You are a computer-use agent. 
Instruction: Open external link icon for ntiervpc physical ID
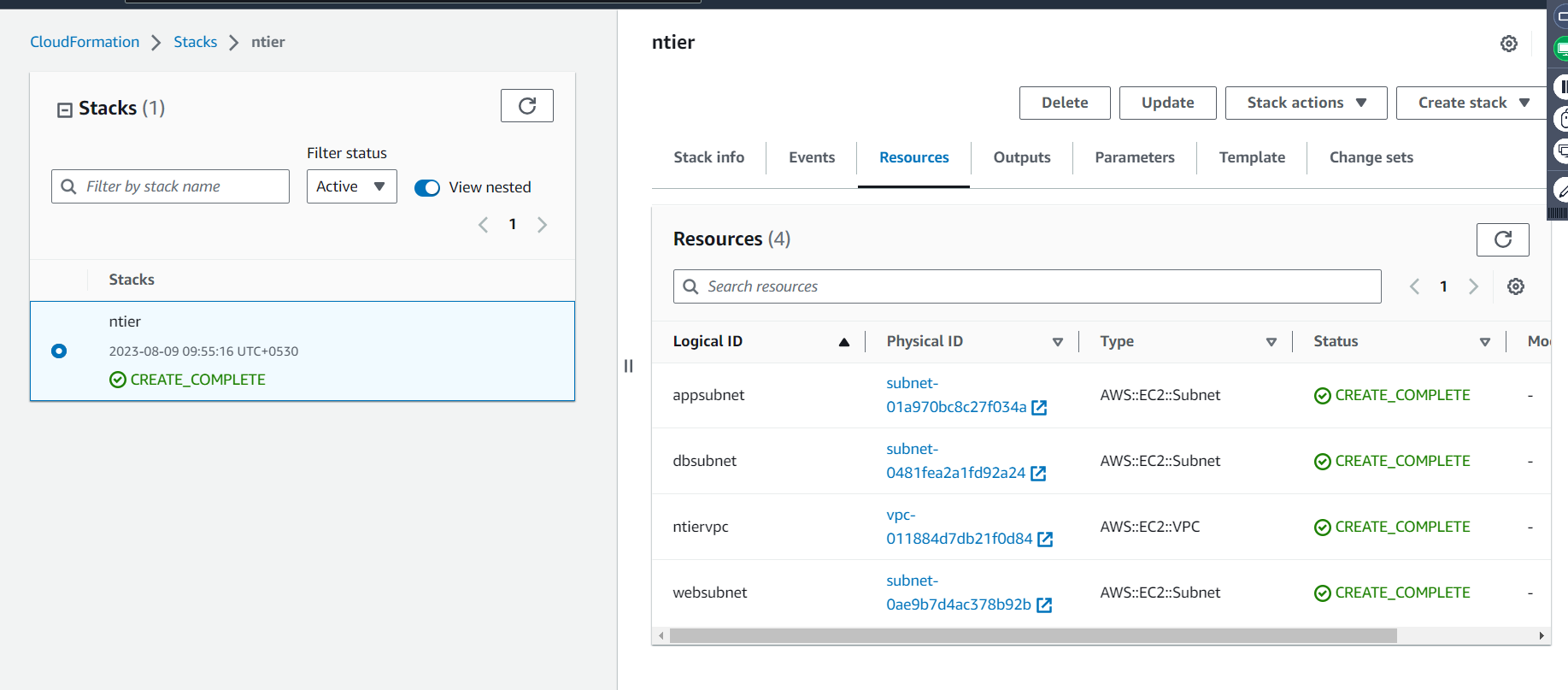pos(1045,540)
